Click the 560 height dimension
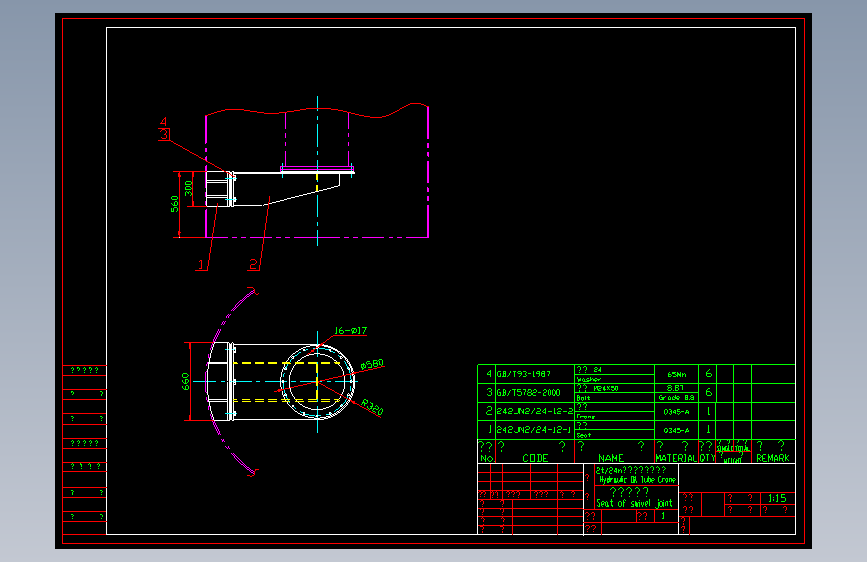Image resolution: width=867 pixels, height=562 pixels. point(175,204)
